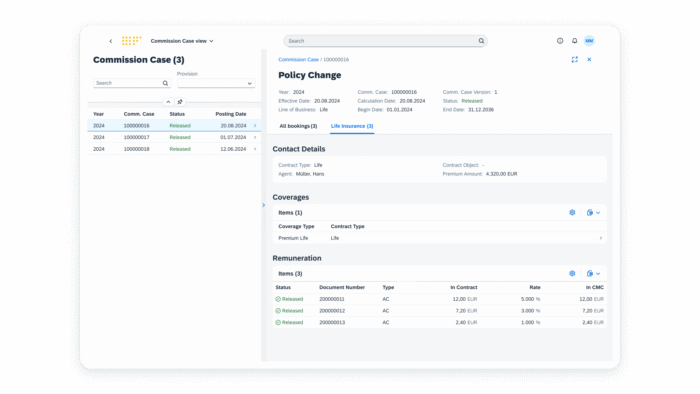Click the Rate column header
This screenshot has height=394, width=700.
click(x=535, y=288)
